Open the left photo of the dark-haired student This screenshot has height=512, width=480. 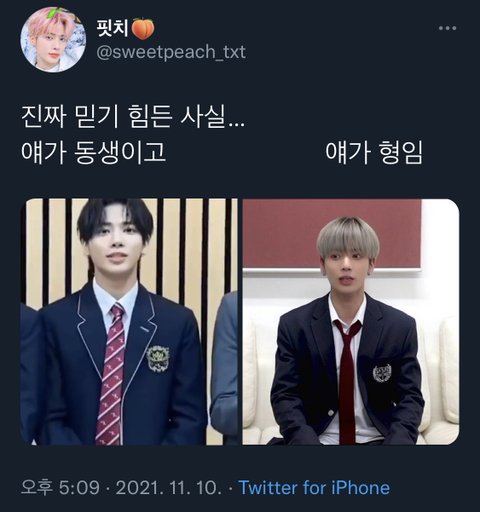pyautogui.click(x=129, y=322)
